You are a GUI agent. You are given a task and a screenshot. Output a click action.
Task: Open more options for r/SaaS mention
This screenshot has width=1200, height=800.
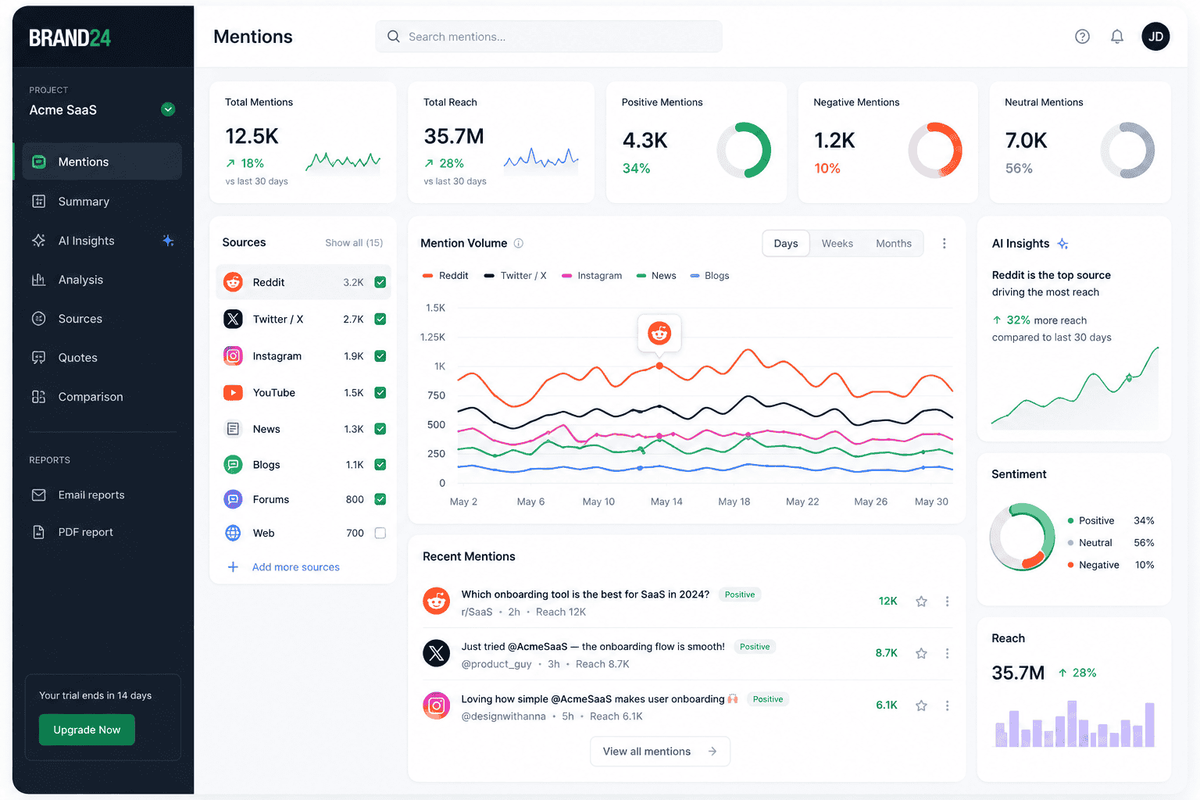[947, 601]
